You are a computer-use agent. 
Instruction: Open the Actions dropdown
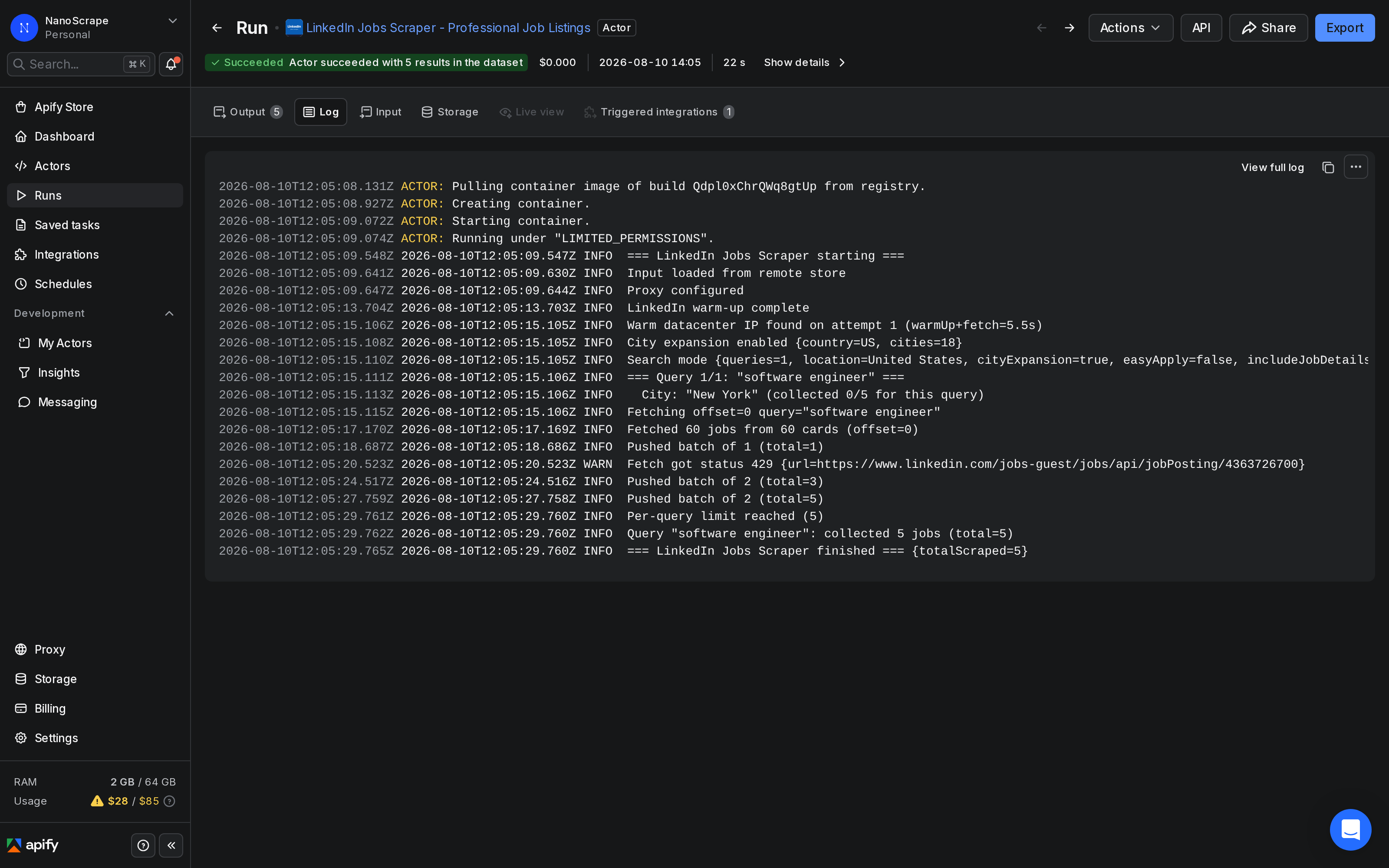pos(1130,27)
